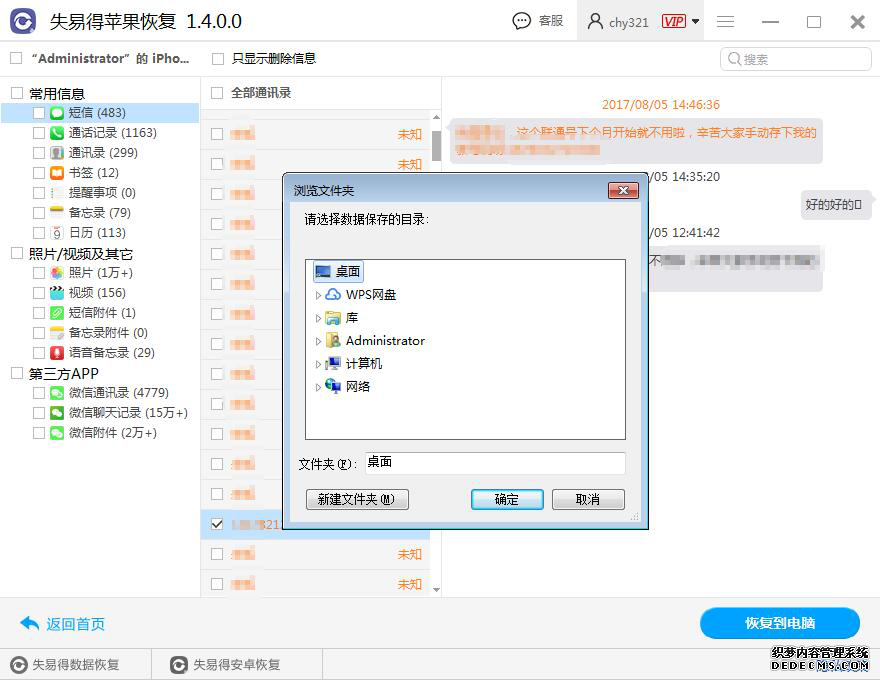Screen dimensions: 880x680
Task: Click the SMS messages green icon
Action: (x=57, y=113)
